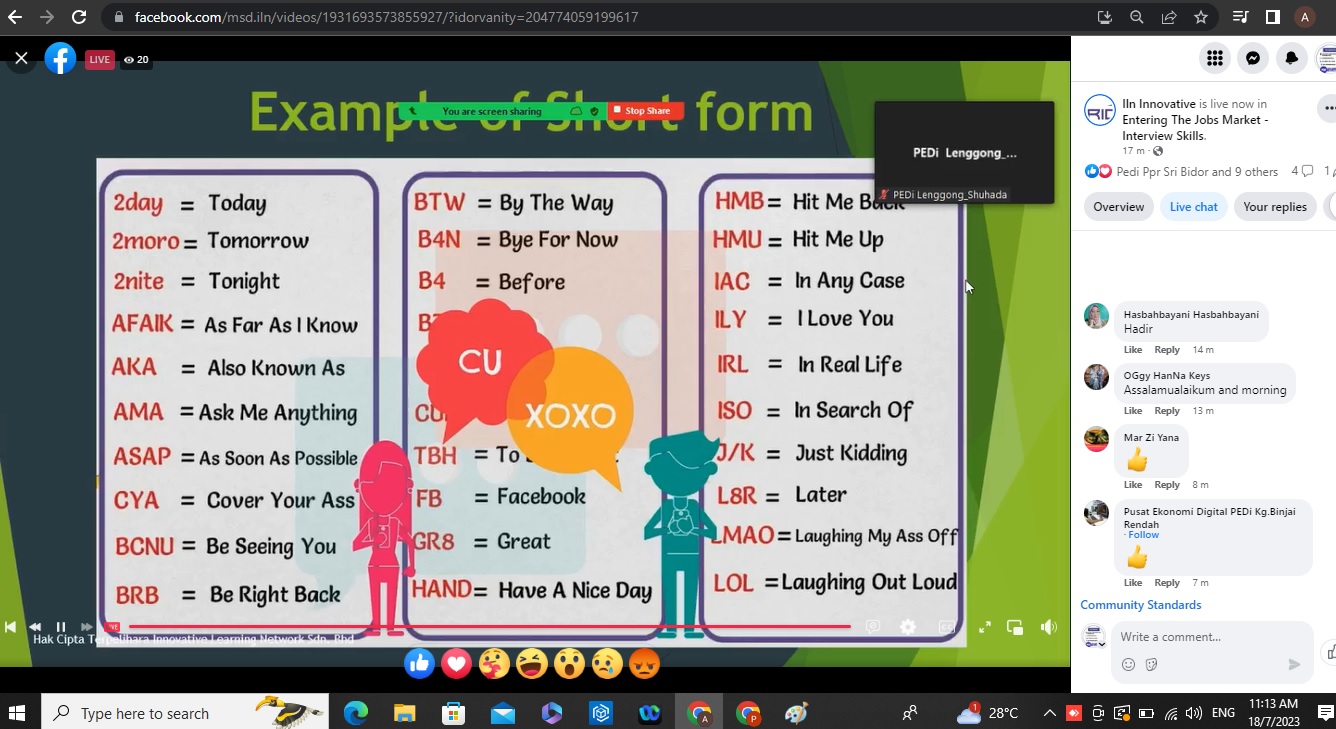Select the Your replies tab
The width and height of the screenshot is (1336, 729).
[x=1274, y=207]
